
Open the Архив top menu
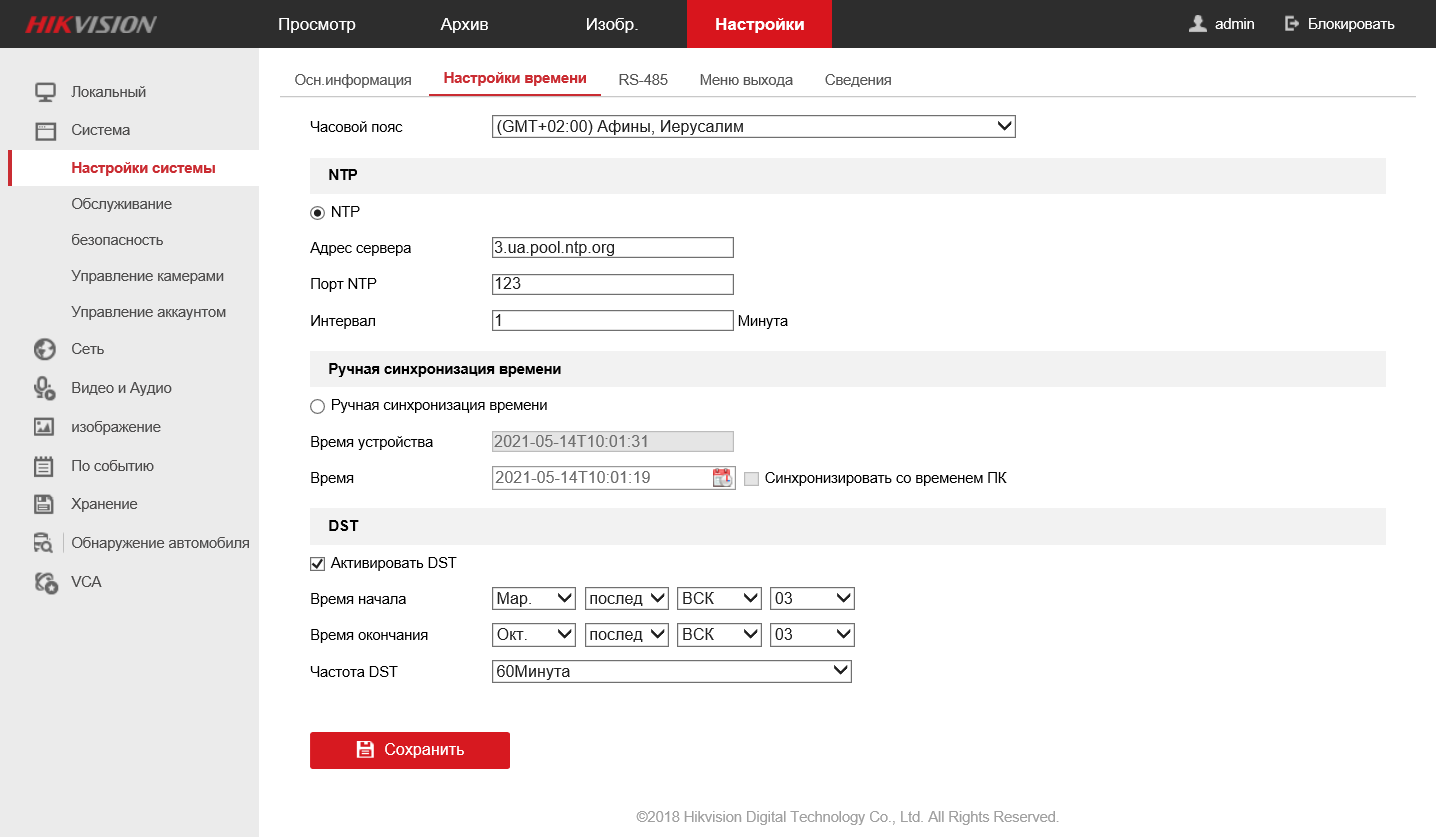[465, 24]
